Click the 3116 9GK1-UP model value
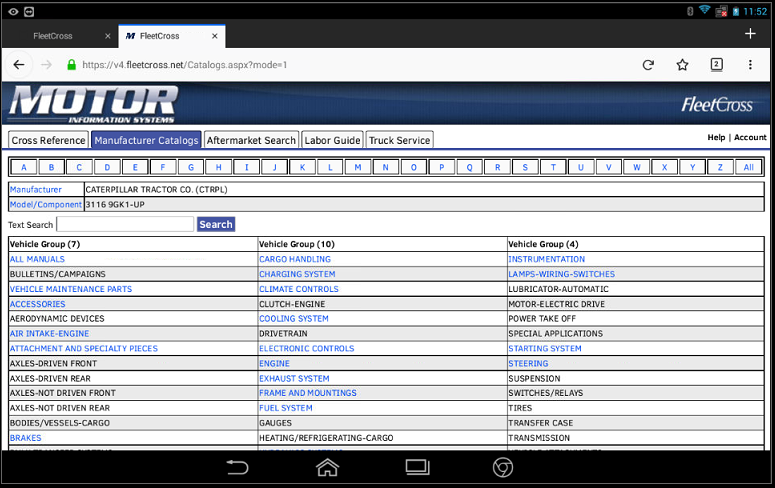This screenshot has width=775, height=488. click(115, 205)
